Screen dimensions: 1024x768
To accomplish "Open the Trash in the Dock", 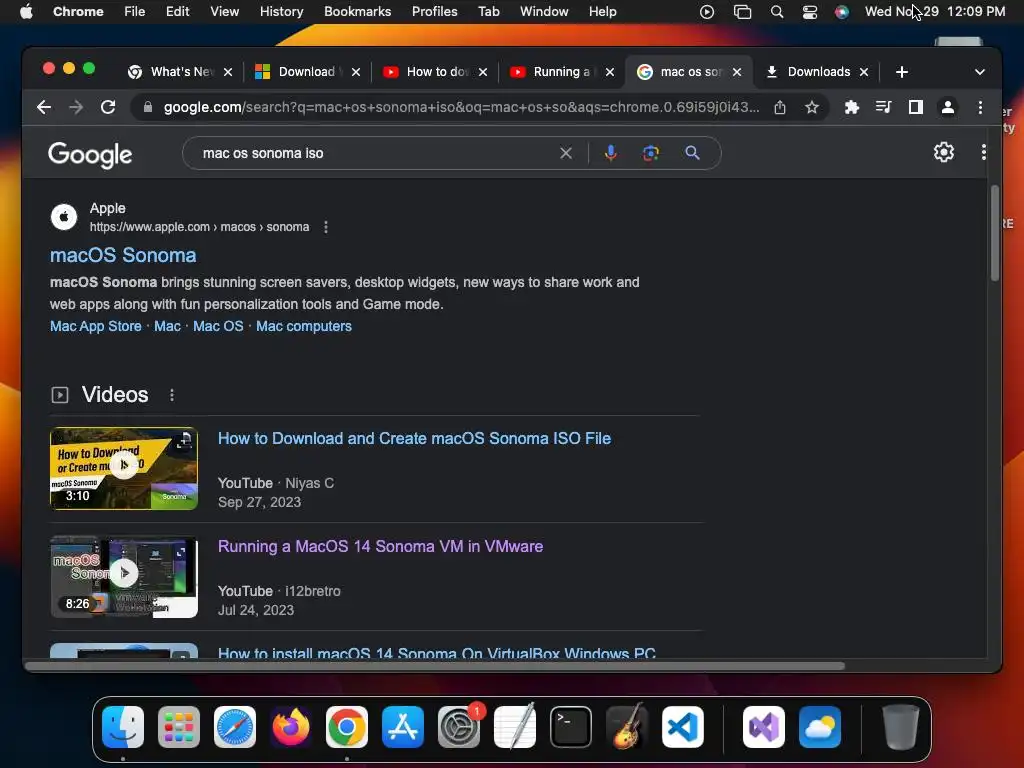I will pos(901,727).
